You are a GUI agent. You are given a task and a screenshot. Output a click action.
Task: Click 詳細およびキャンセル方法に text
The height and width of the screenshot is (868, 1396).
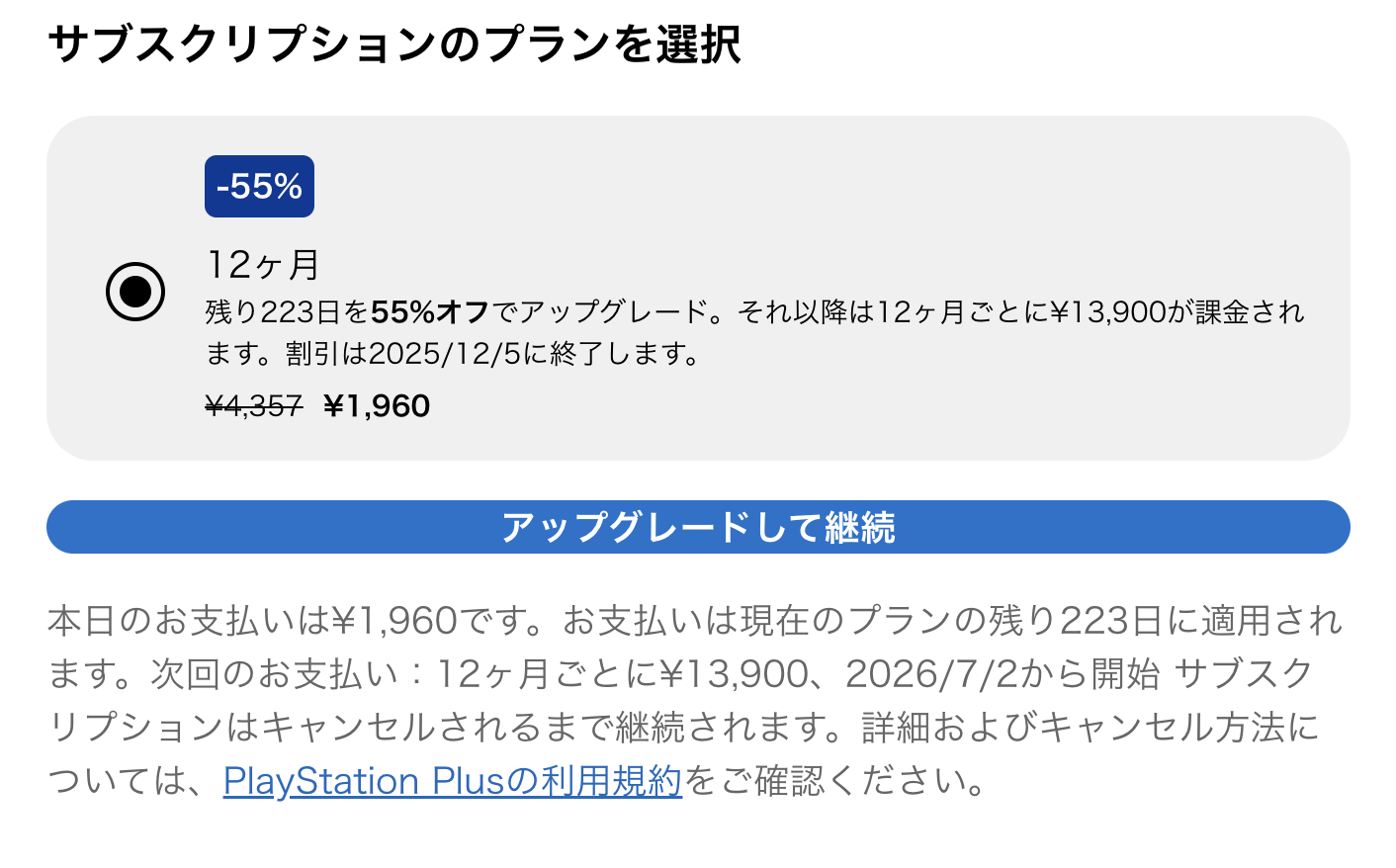(1091, 728)
